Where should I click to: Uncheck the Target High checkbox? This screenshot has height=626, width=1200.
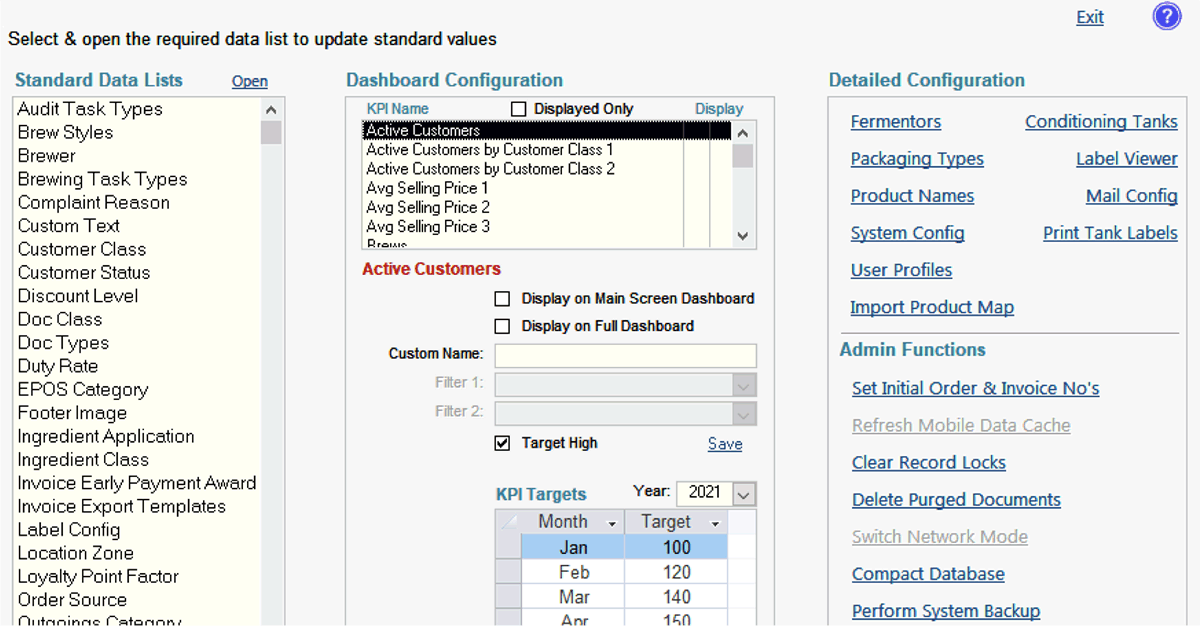[x=502, y=443]
